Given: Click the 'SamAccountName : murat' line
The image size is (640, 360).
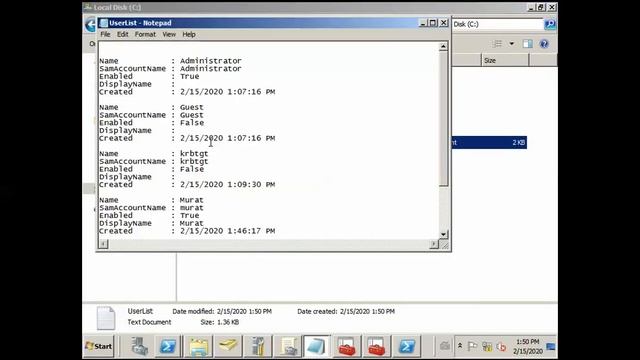Looking at the screenshot, I should tap(151, 208).
